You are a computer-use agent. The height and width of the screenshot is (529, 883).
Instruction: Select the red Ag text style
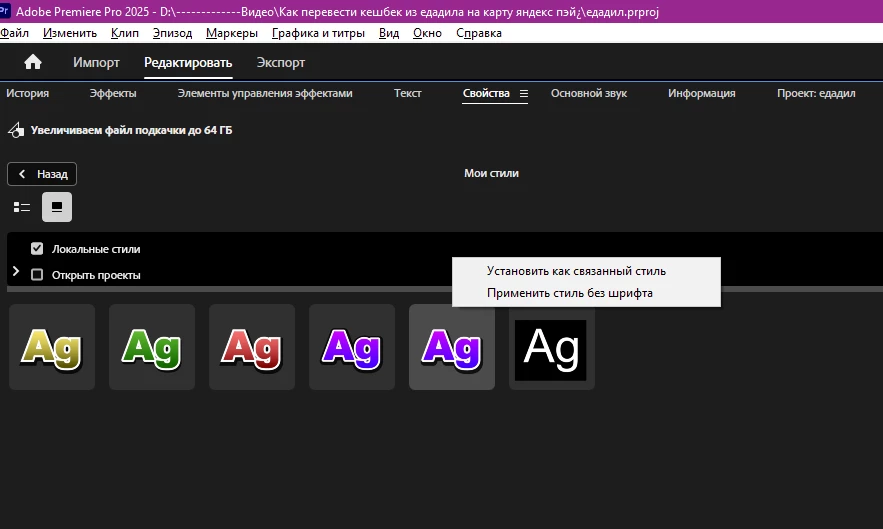(x=252, y=347)
